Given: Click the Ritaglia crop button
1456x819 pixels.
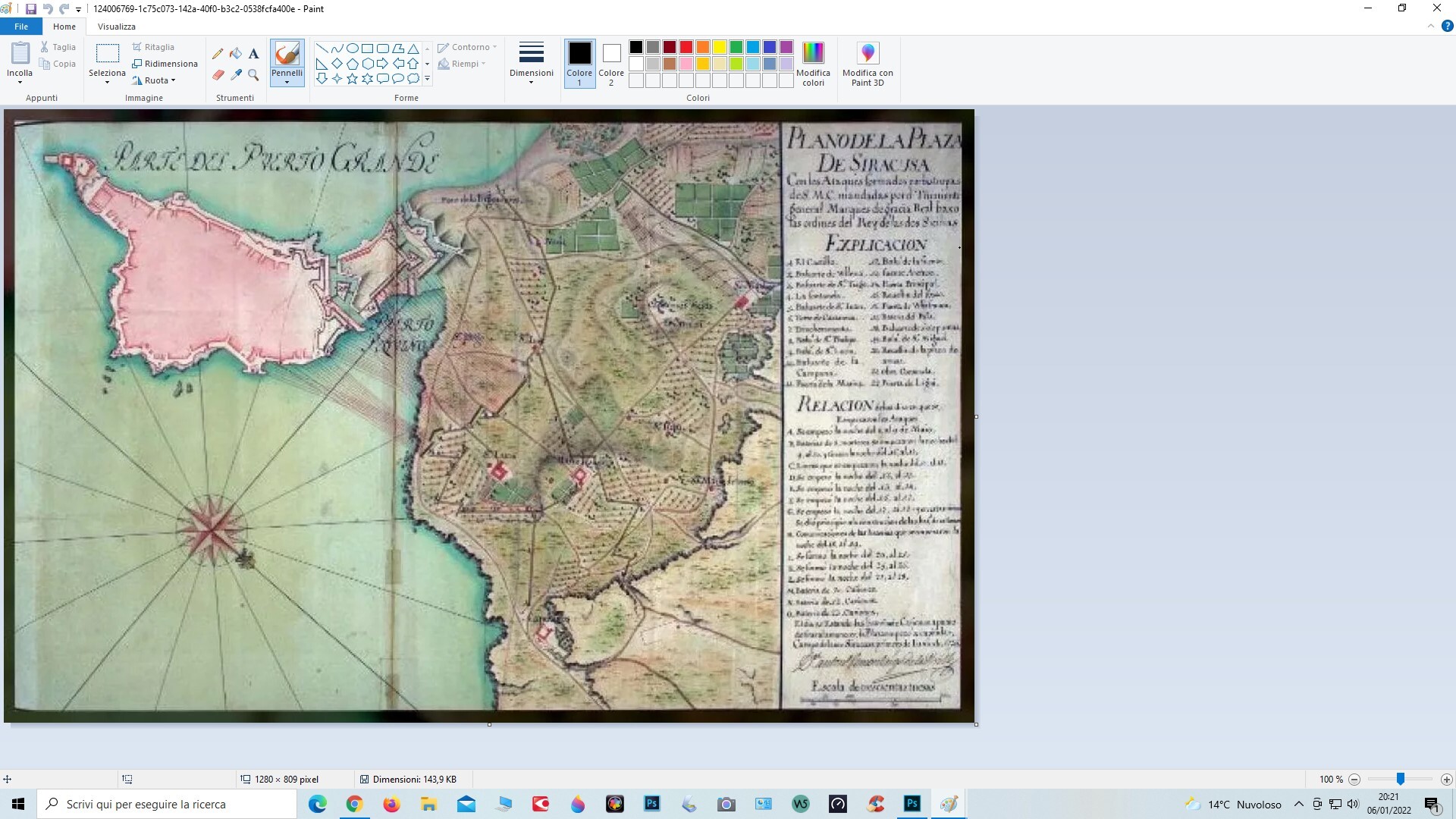Looking at the screenshot, I should pos(153,47).
